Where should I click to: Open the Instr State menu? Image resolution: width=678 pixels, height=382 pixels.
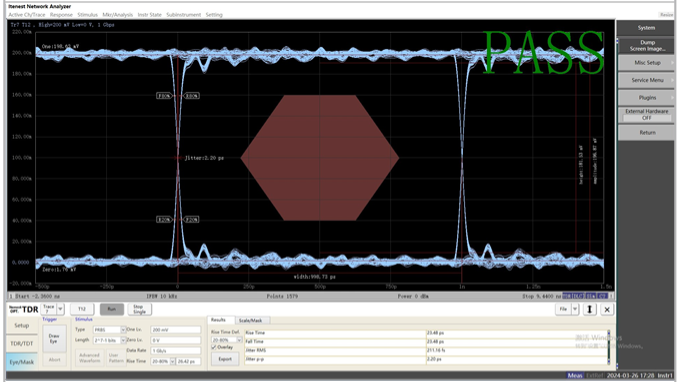150,15
